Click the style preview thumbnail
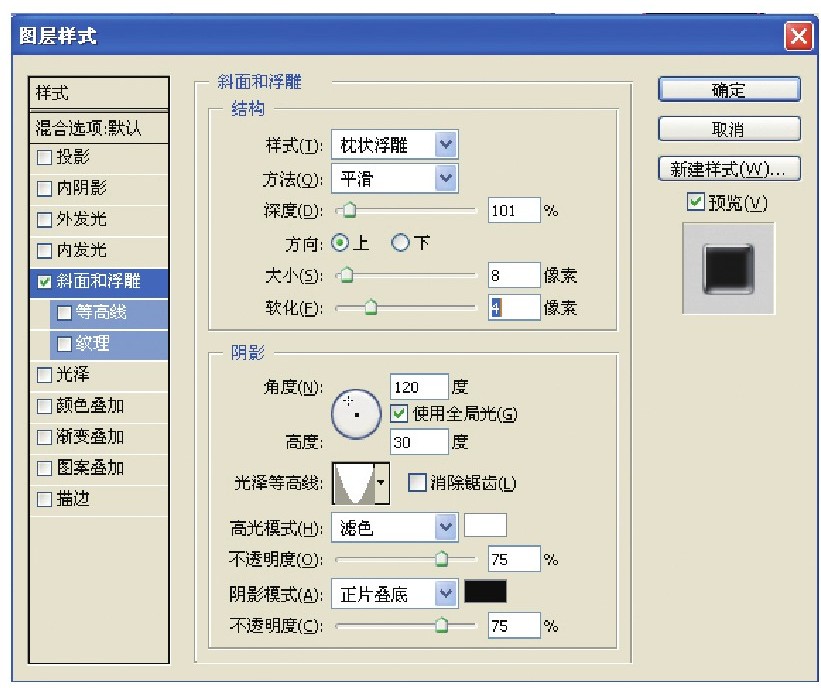The height and width of the screenshot is (688, 821). [x=728, y=268]
